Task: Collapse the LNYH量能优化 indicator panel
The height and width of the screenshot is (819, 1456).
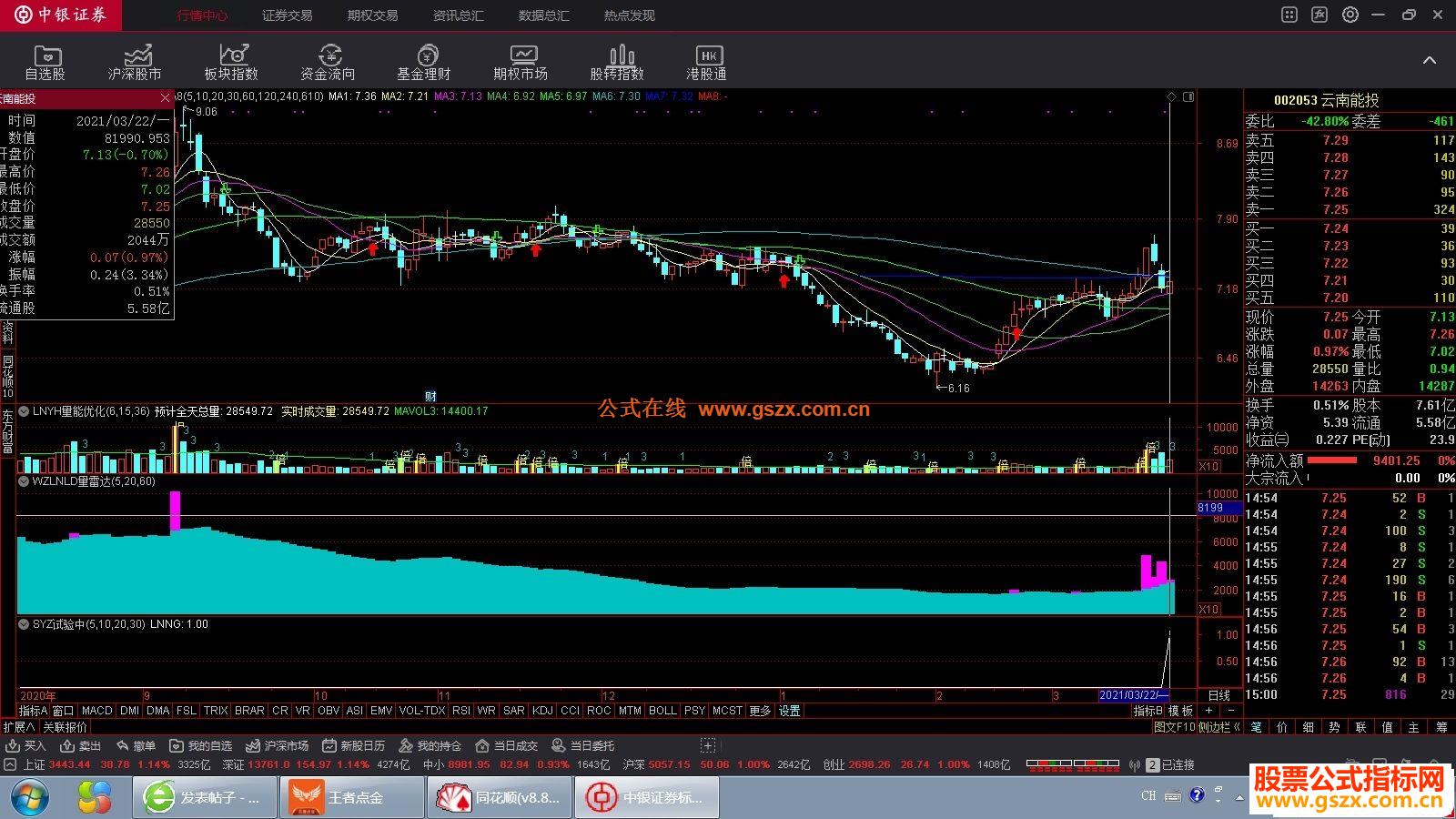Action: [24, 411]
